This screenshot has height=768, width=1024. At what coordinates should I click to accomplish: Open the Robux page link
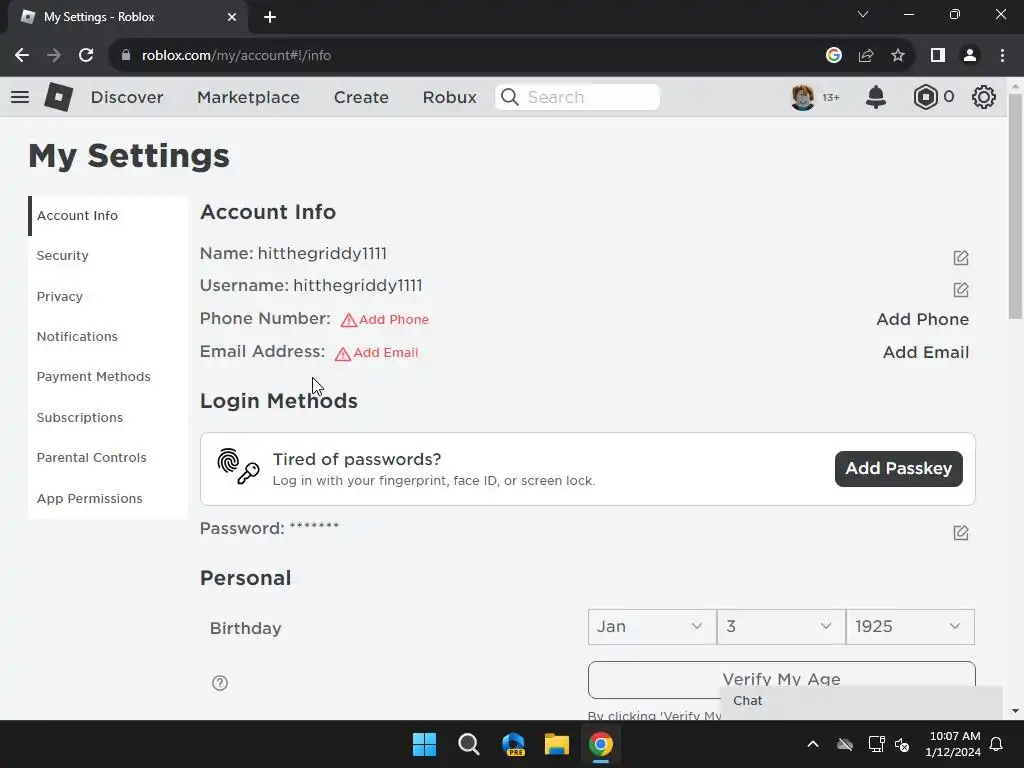pos(449,97)
